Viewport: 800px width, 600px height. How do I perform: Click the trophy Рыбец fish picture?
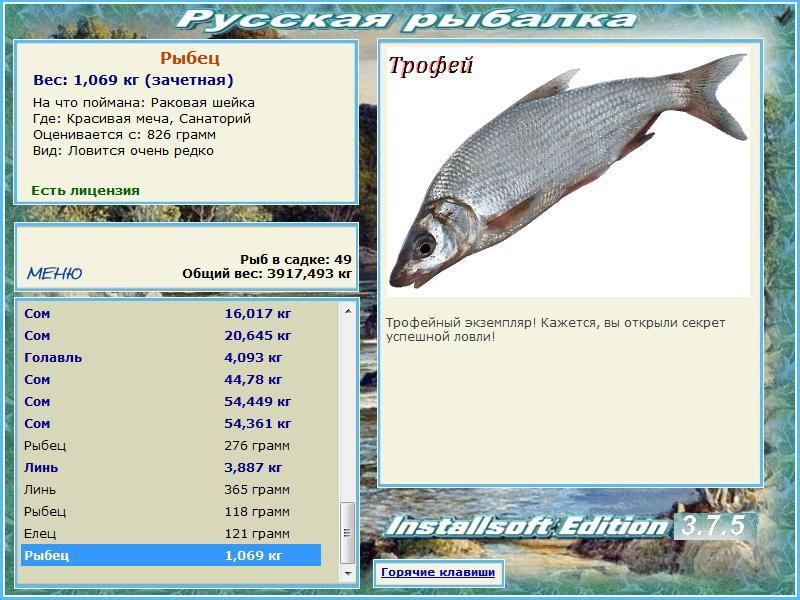(568, 171)
